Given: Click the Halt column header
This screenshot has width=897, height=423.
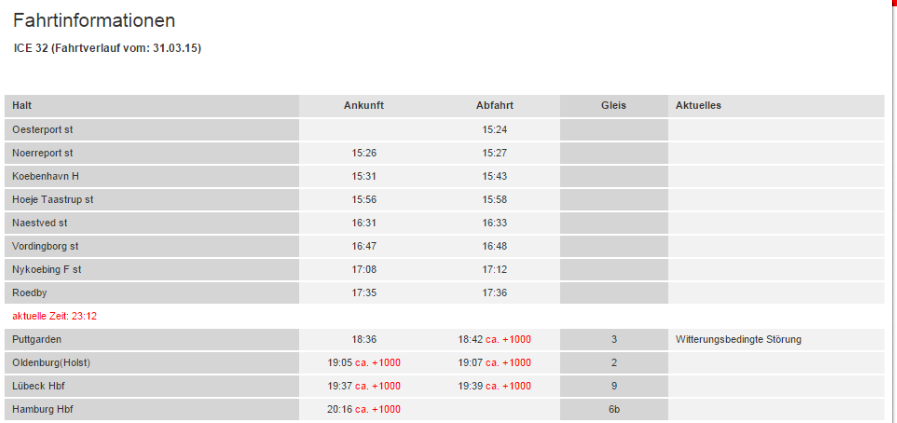Looking at the screenshot, I should 20,106.
